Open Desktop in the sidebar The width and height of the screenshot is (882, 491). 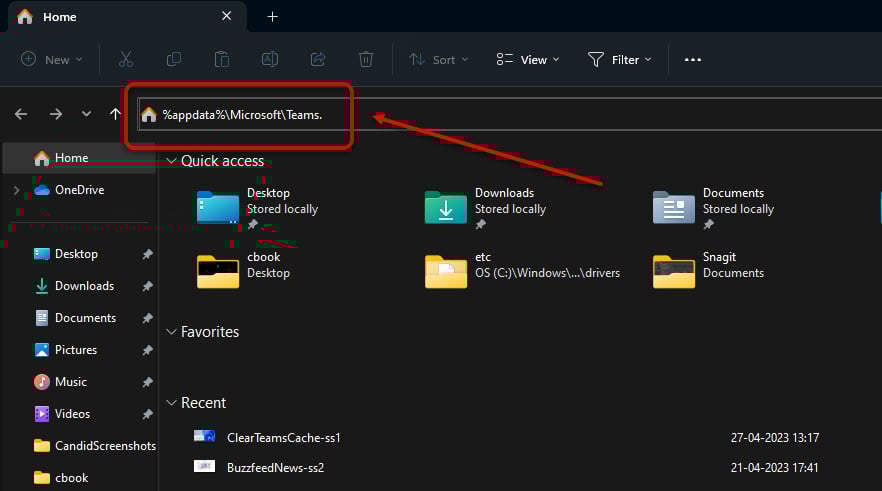(76, 254)
